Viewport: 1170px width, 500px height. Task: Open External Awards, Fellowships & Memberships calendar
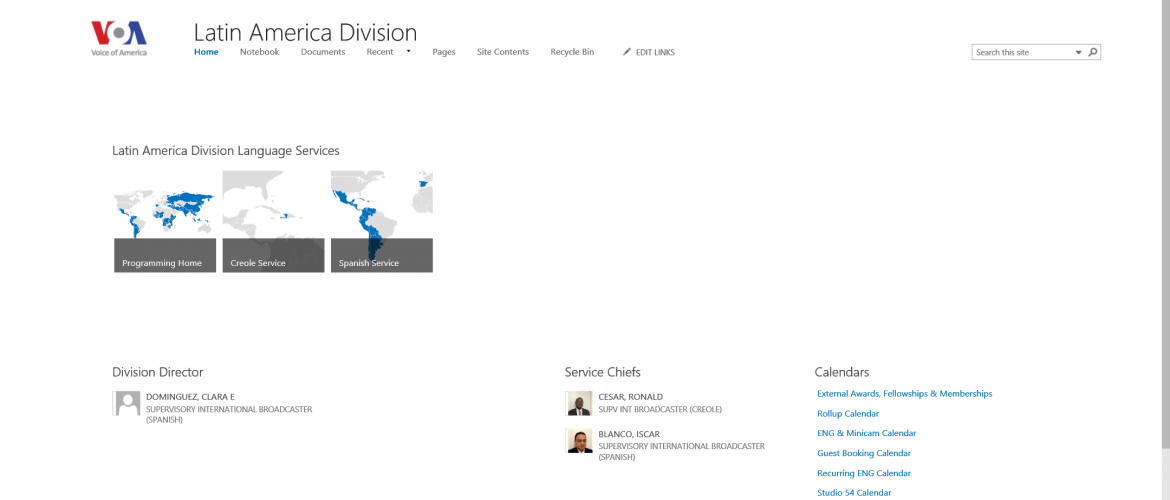pos(904,393)
